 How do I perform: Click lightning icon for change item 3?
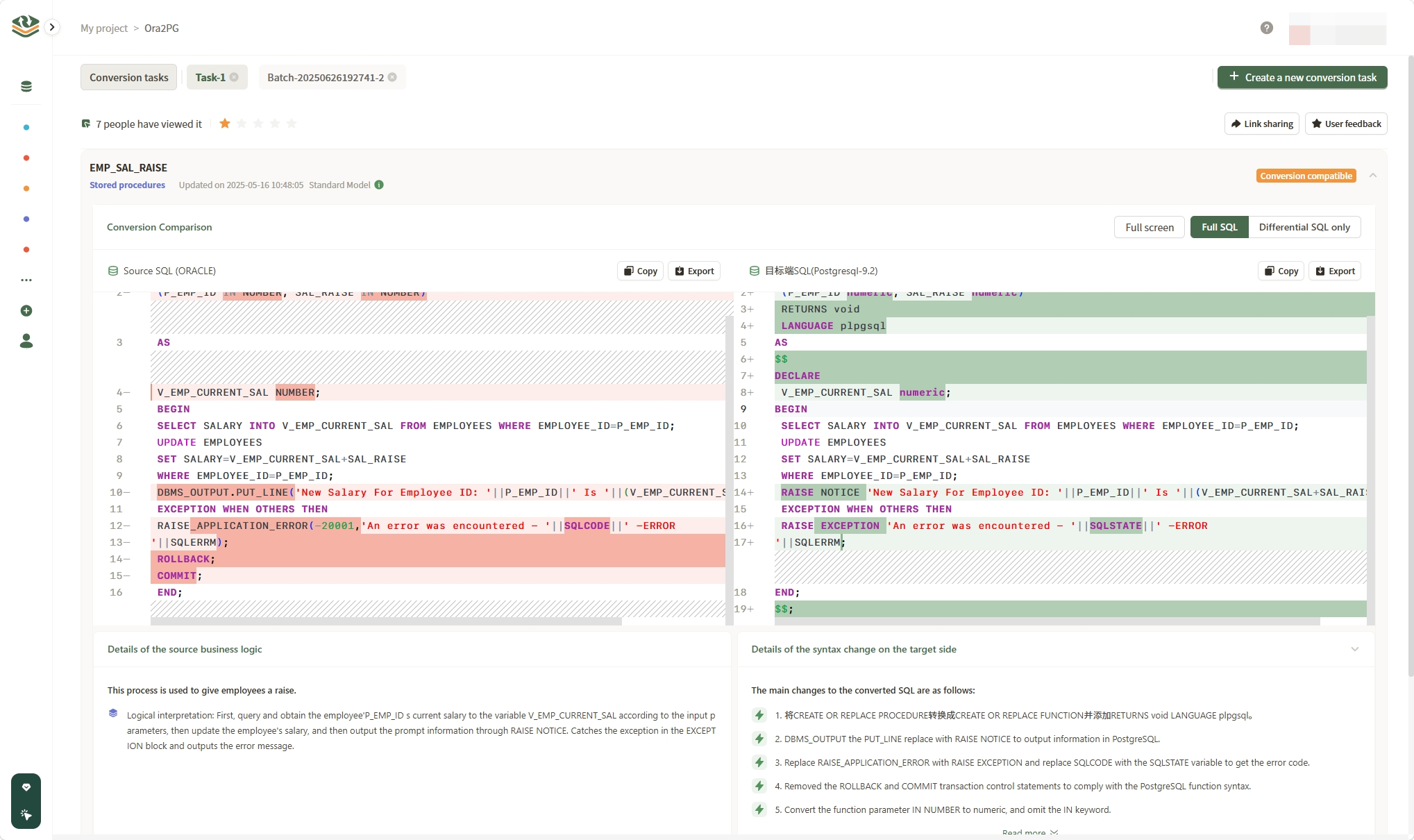pos(760,762)
